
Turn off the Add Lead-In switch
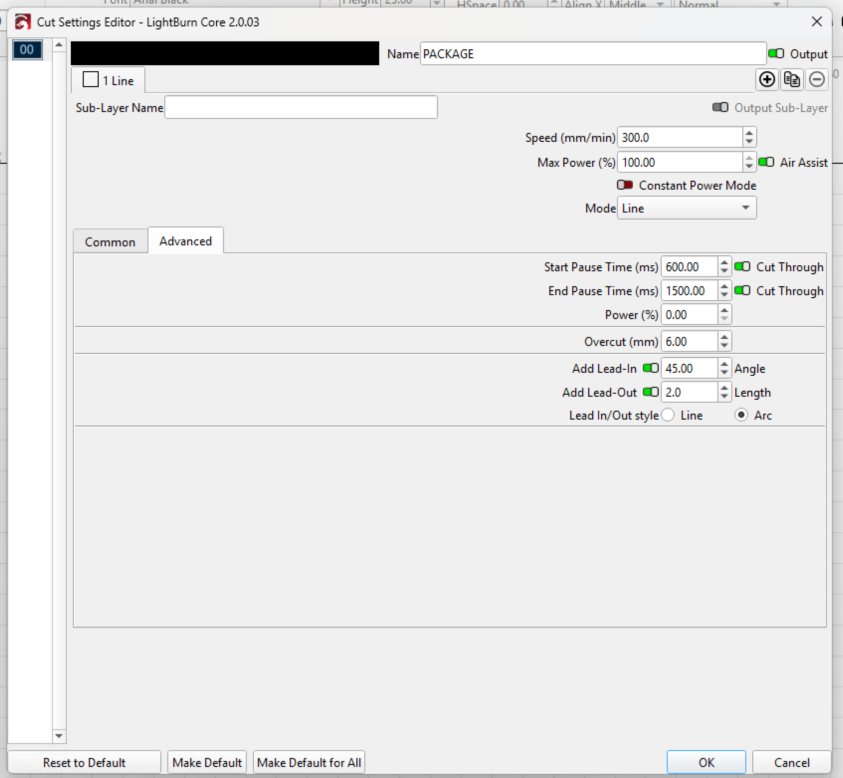click(650, 368)
